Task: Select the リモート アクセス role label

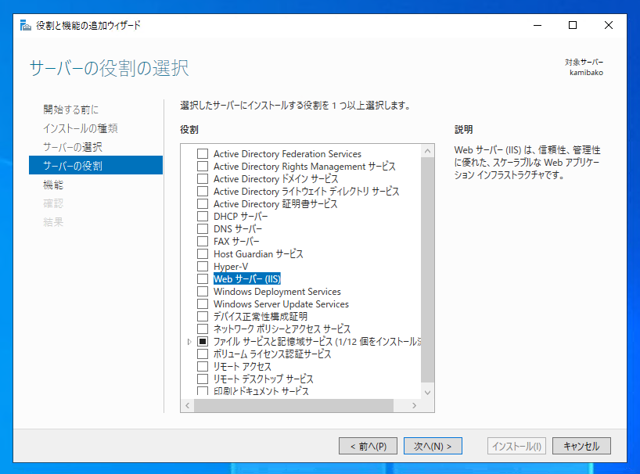Action: 242,366
